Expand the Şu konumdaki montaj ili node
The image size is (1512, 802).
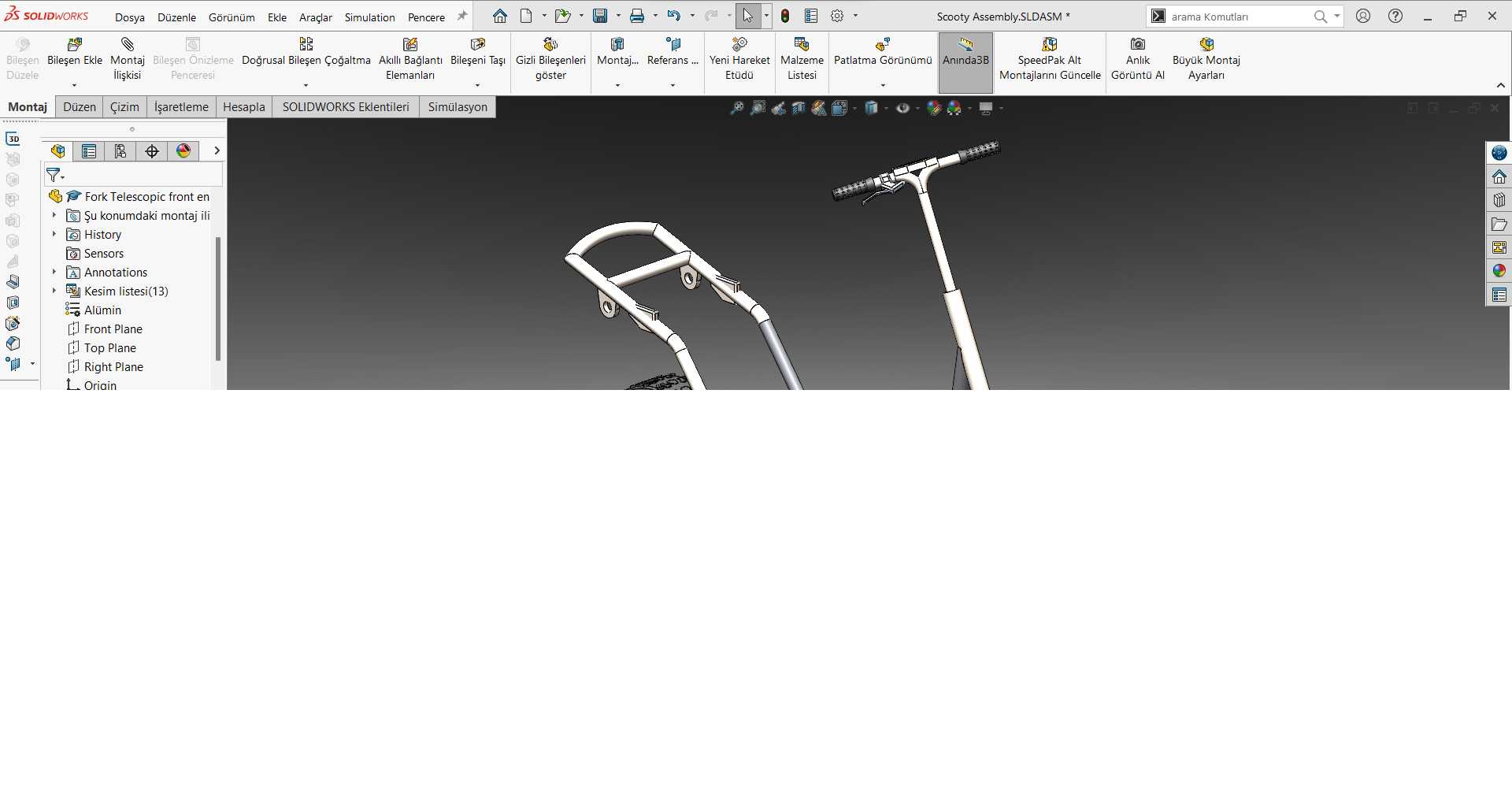pos(54,215)
